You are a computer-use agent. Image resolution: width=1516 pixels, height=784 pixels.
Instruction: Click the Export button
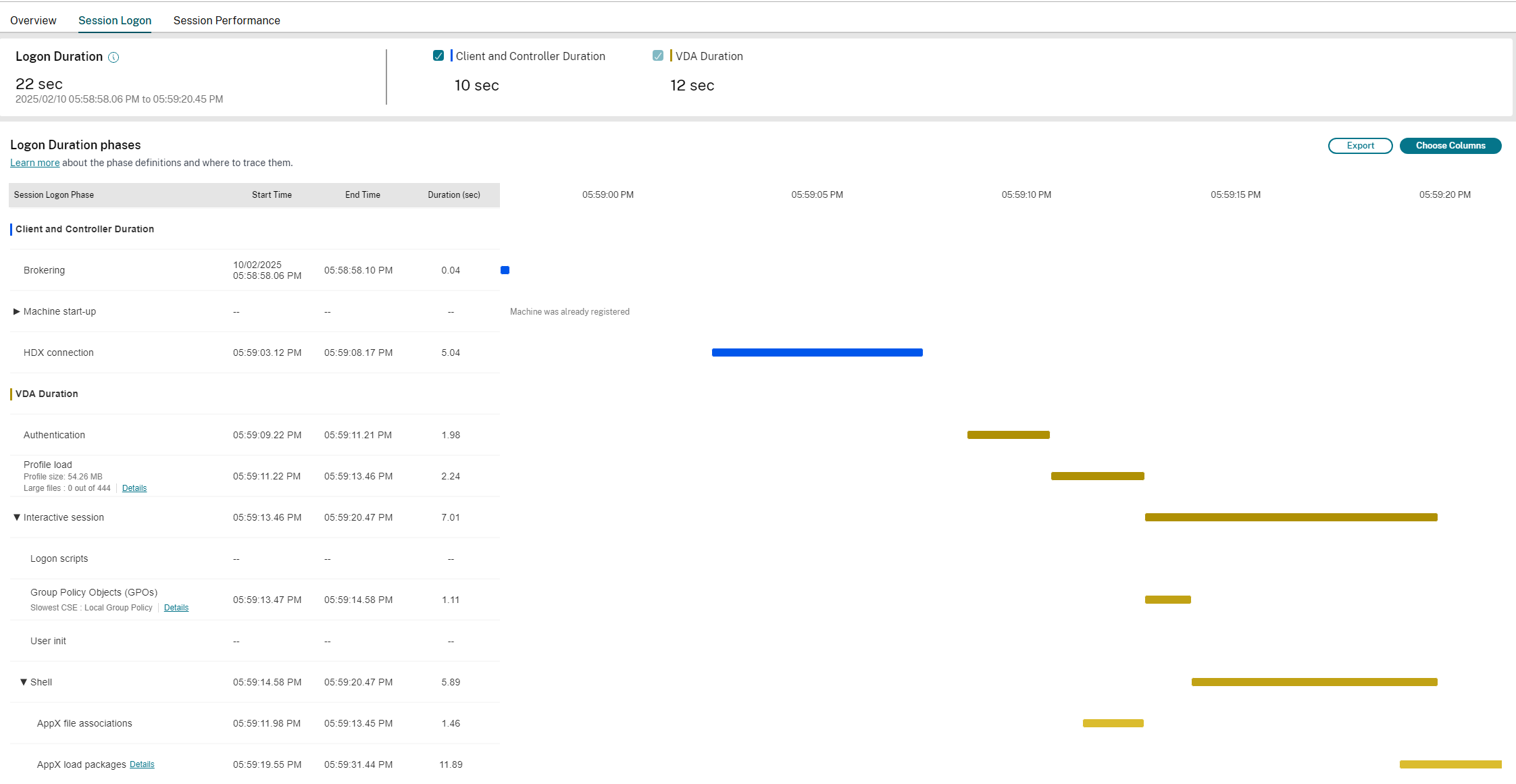coord(1360,146)
